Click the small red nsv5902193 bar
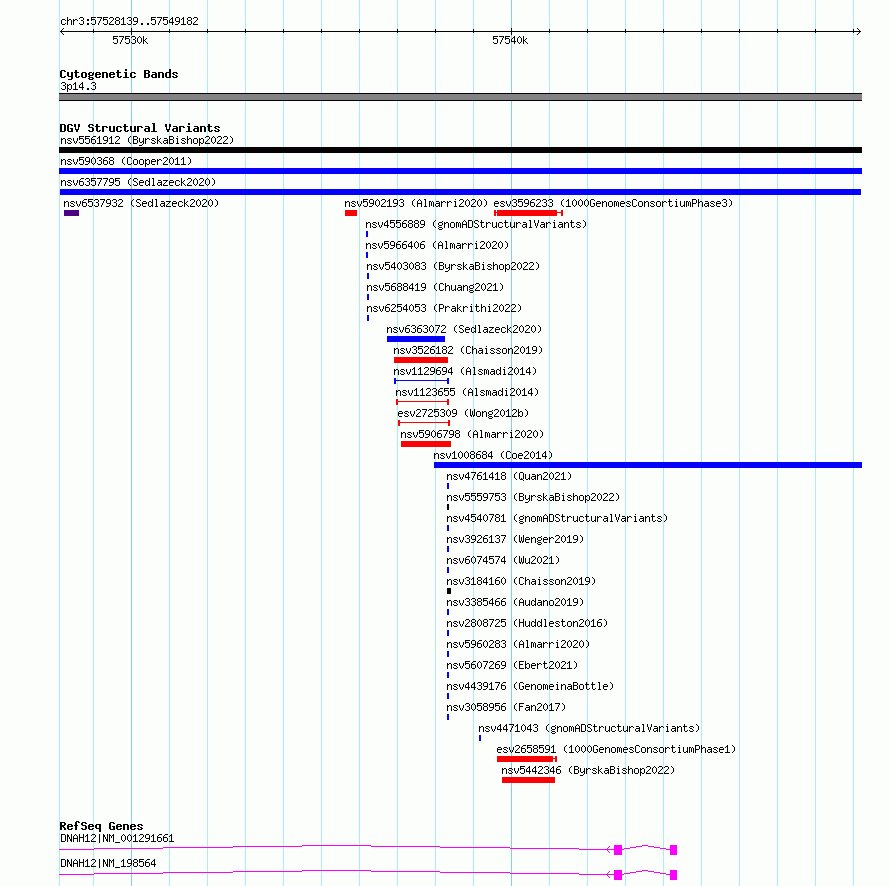890x886 pixels. coord(351,213)
